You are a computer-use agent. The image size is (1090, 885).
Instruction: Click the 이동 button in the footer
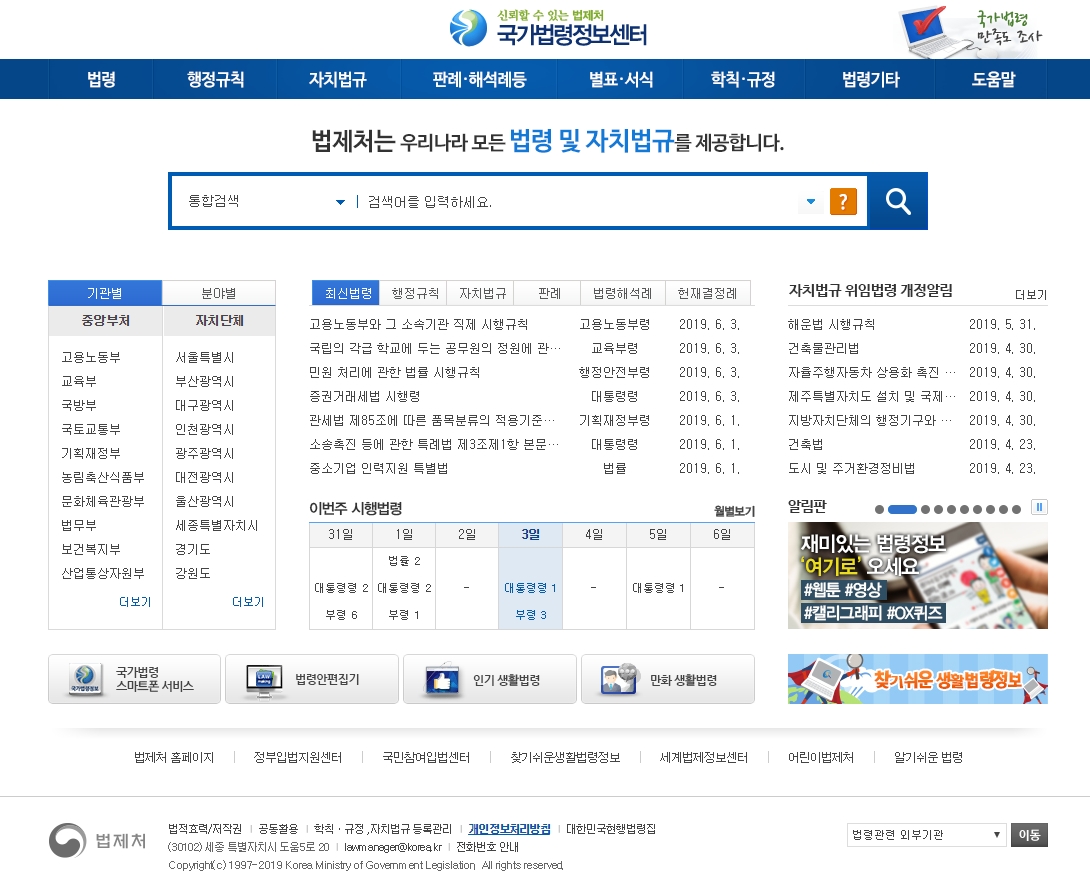coord(1029,835)
